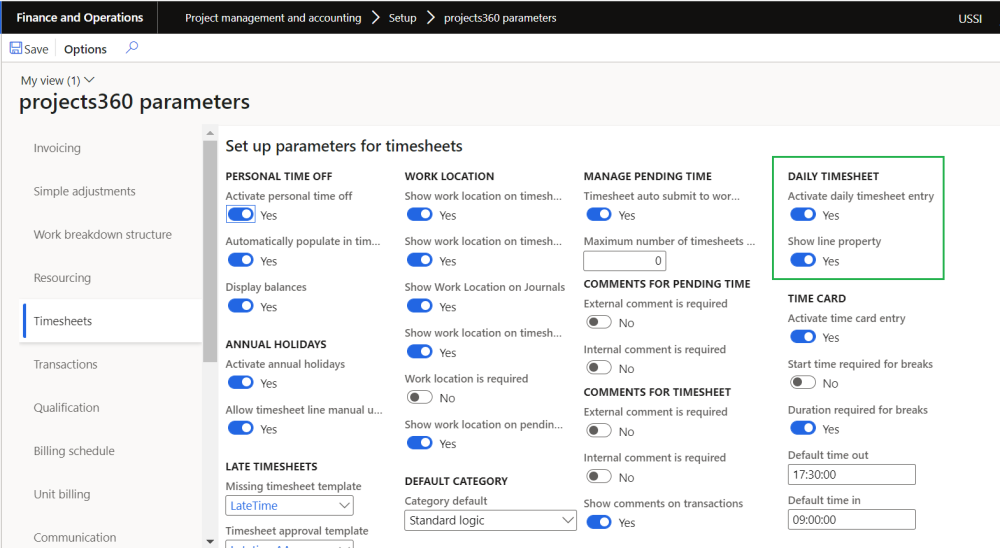Click the Save disk icon
Screen dimensions: 1000x548
[16, 48]
